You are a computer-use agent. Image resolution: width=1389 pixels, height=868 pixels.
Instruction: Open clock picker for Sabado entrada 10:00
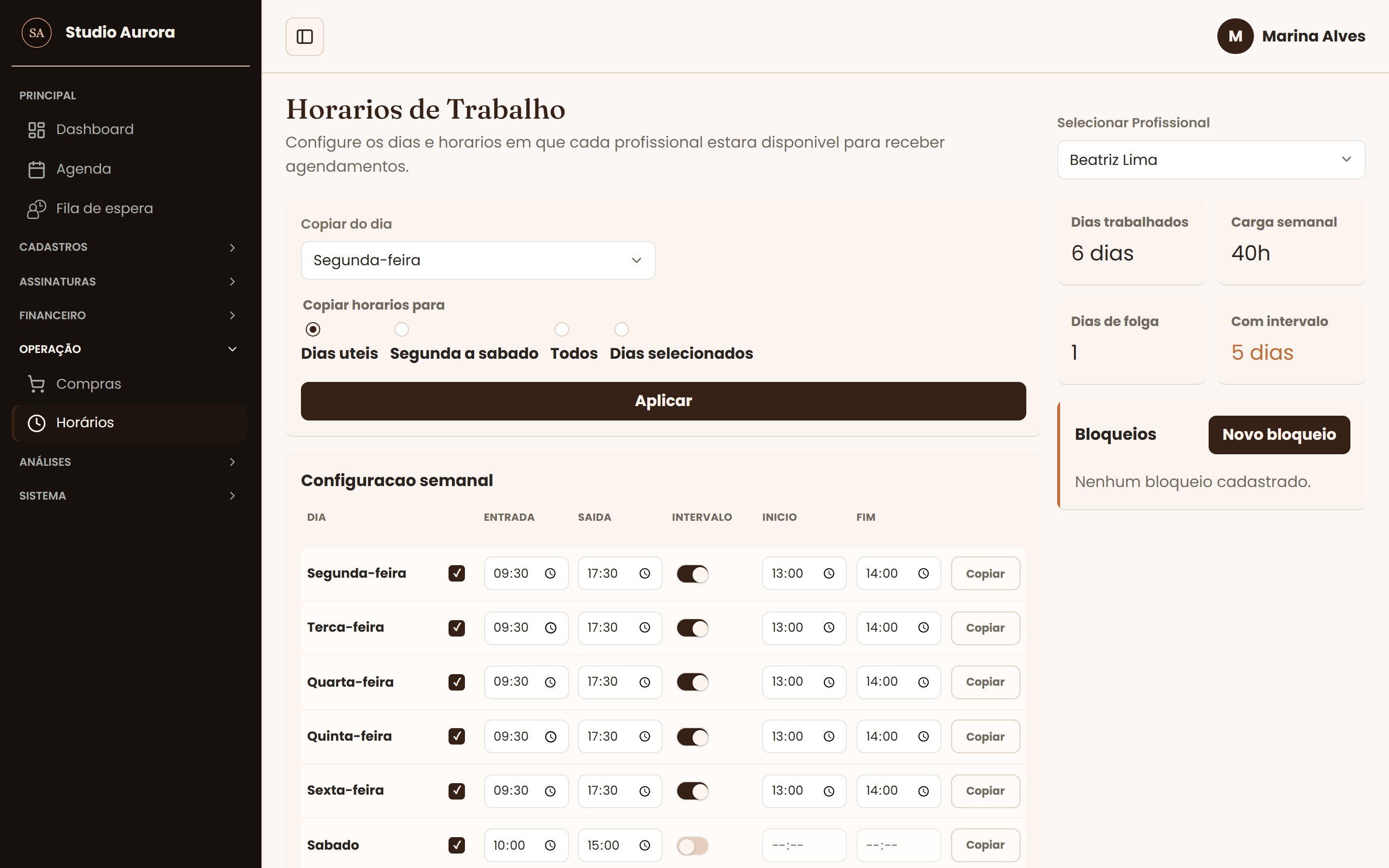pos(550,845)
